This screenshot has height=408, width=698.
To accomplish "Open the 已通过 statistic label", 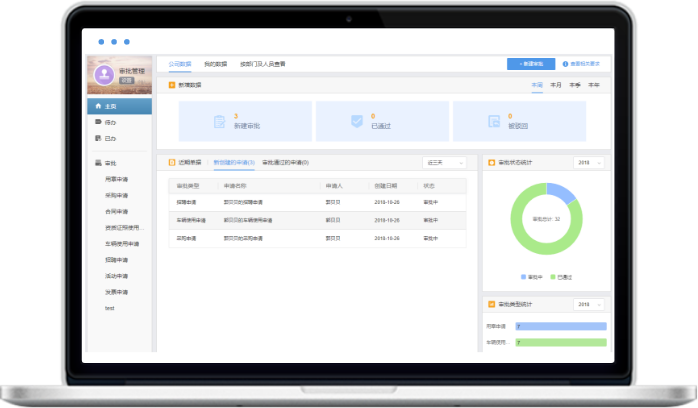I will pyautogui.click(x=381, y=126).
